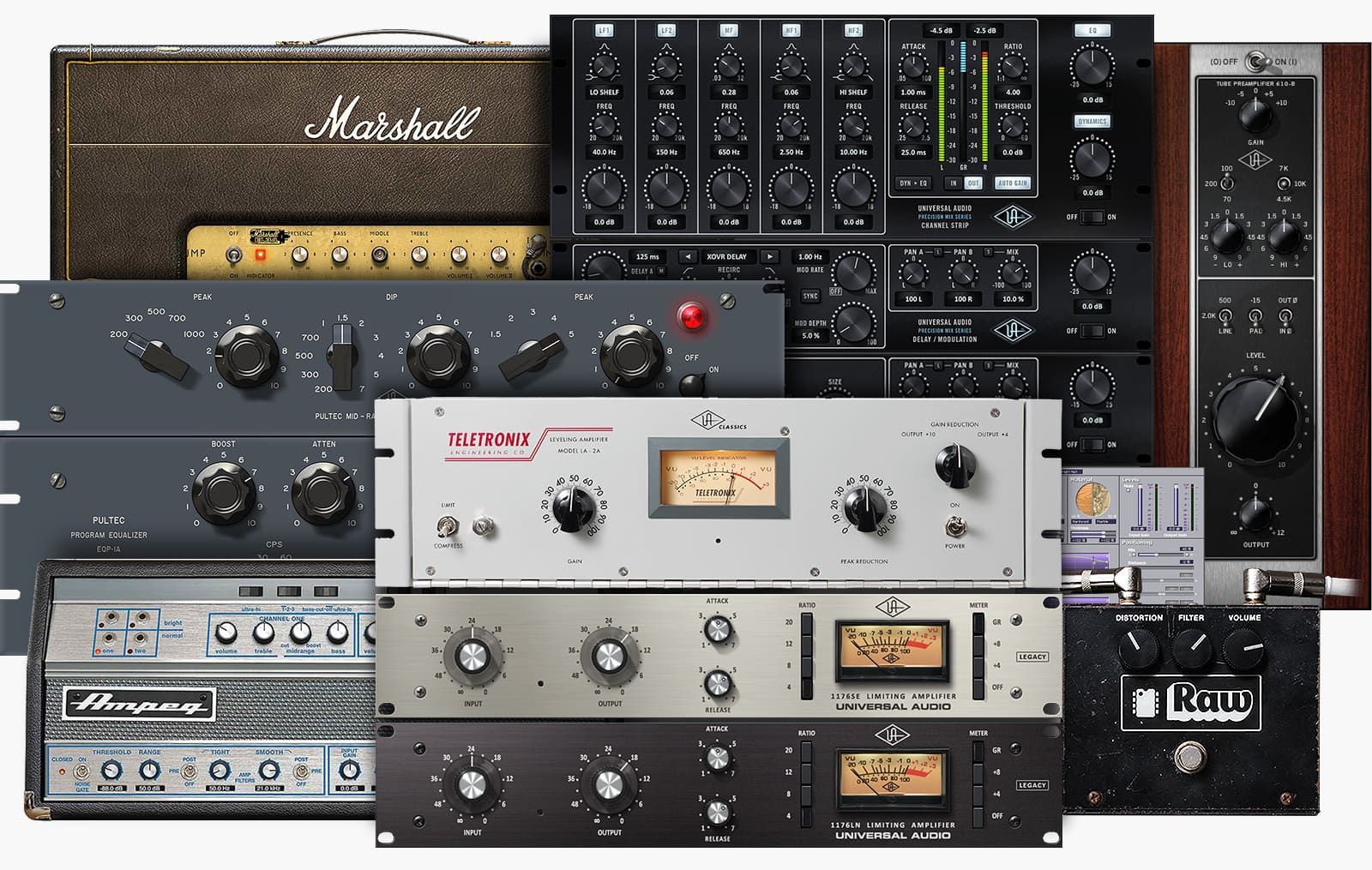Turn the 1176SE Input knob
Image resolution: width=1372 pixels, height=870 pixels.
472,658
